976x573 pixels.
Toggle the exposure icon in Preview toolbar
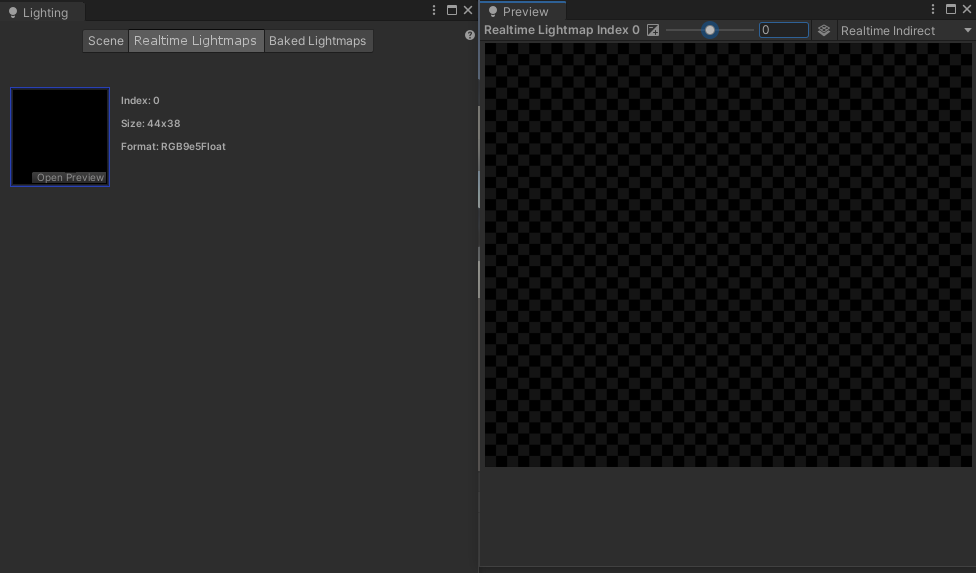tap(652, 30)
